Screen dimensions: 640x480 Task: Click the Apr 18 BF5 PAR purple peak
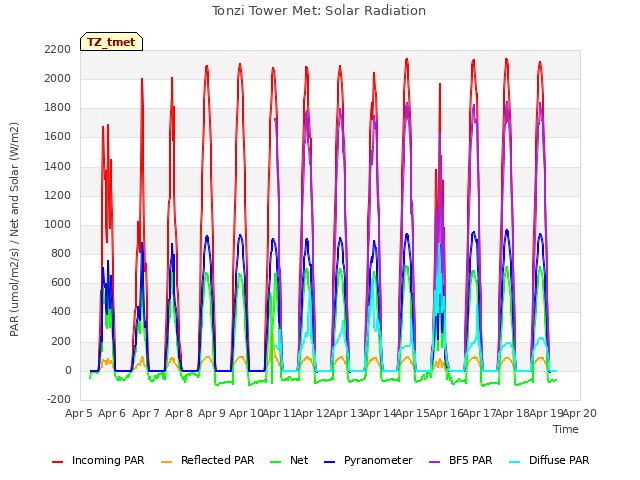coord(507,102)
